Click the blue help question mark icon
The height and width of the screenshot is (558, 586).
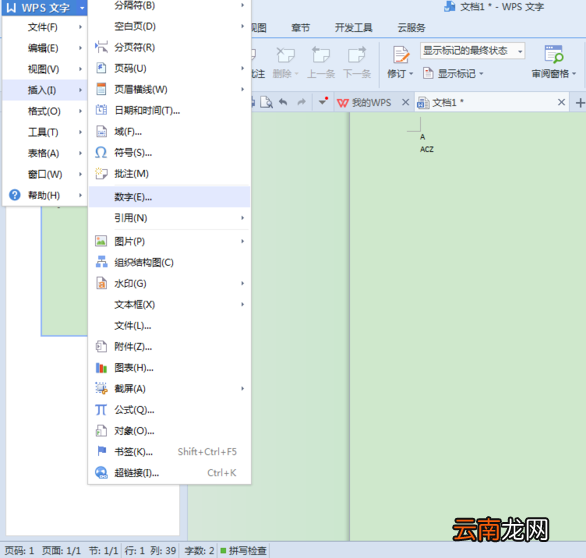tap(15, 195)
